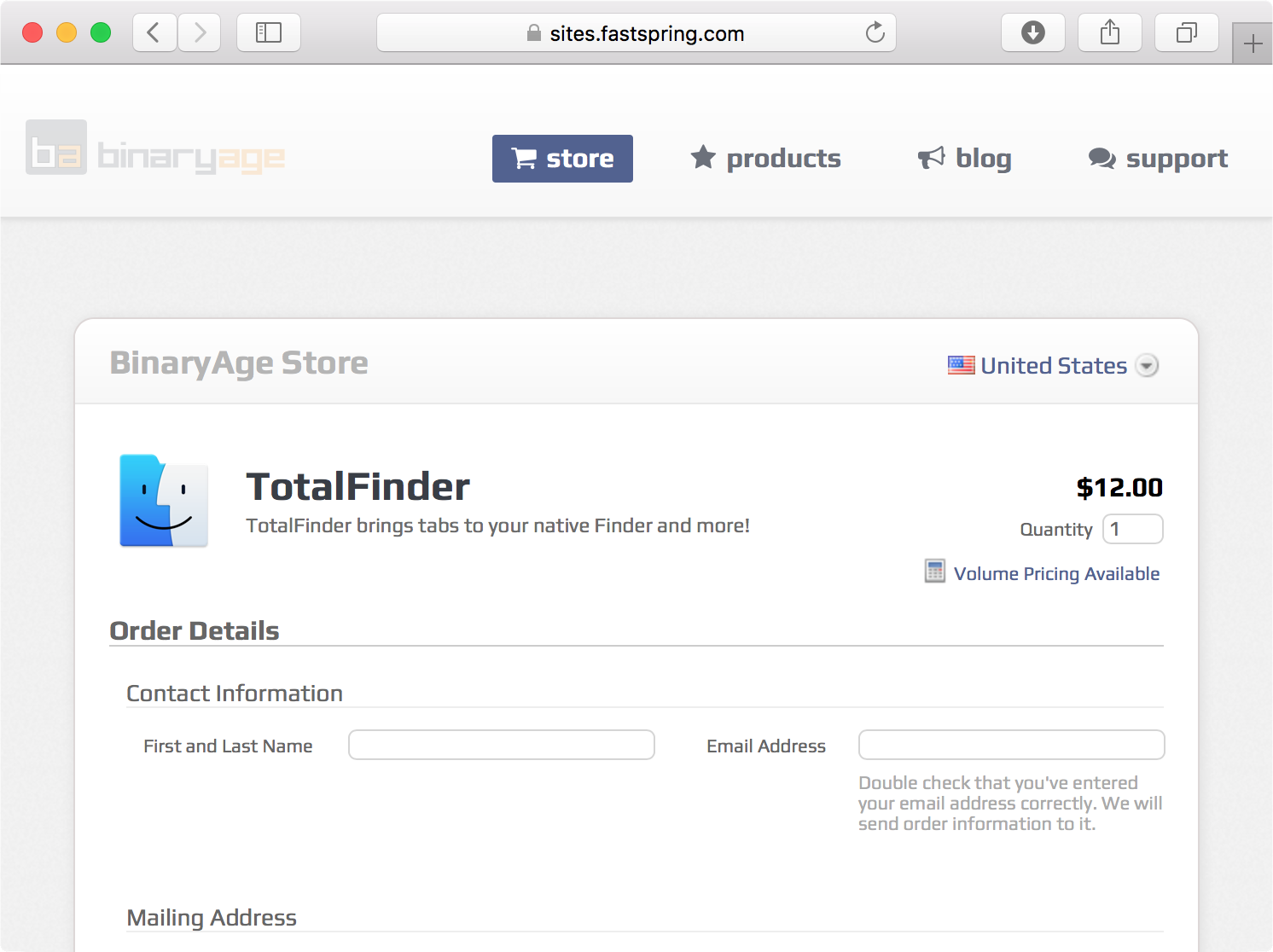Click the TotalFinder product title
The height and width of the screenshot is (952, 1273).
point(358,487)
